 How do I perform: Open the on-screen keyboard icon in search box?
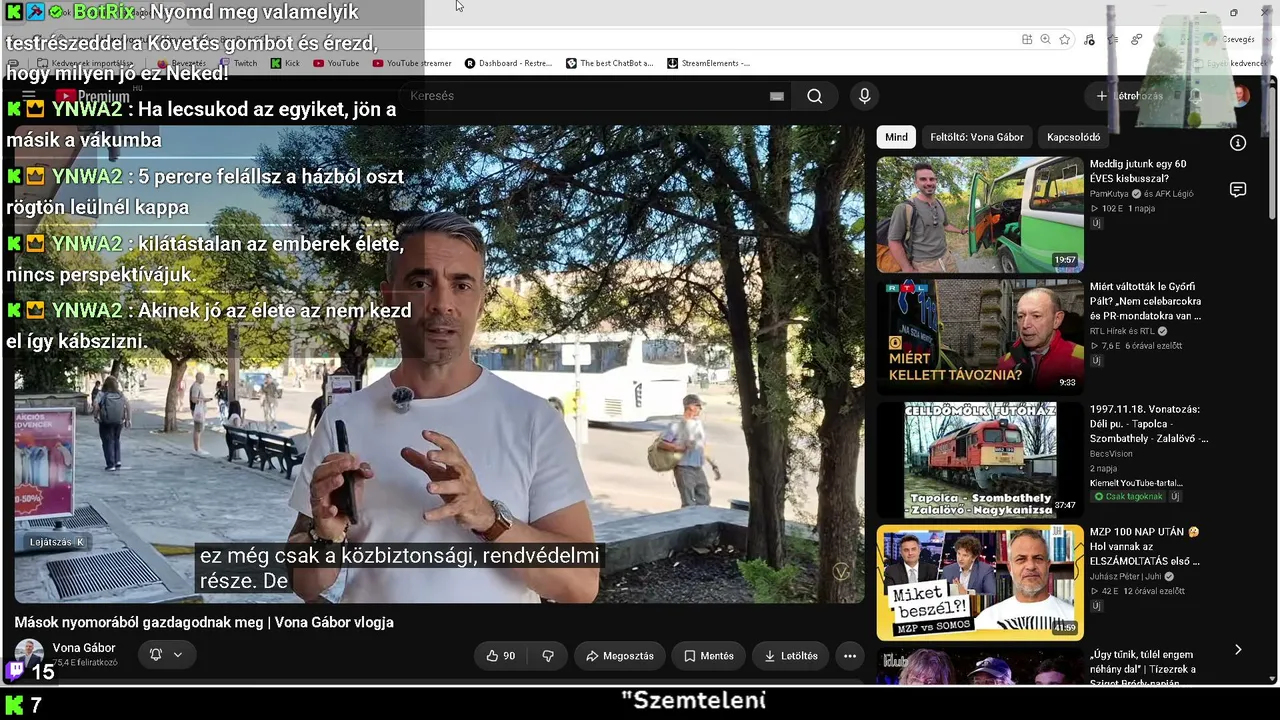point(777,96)
